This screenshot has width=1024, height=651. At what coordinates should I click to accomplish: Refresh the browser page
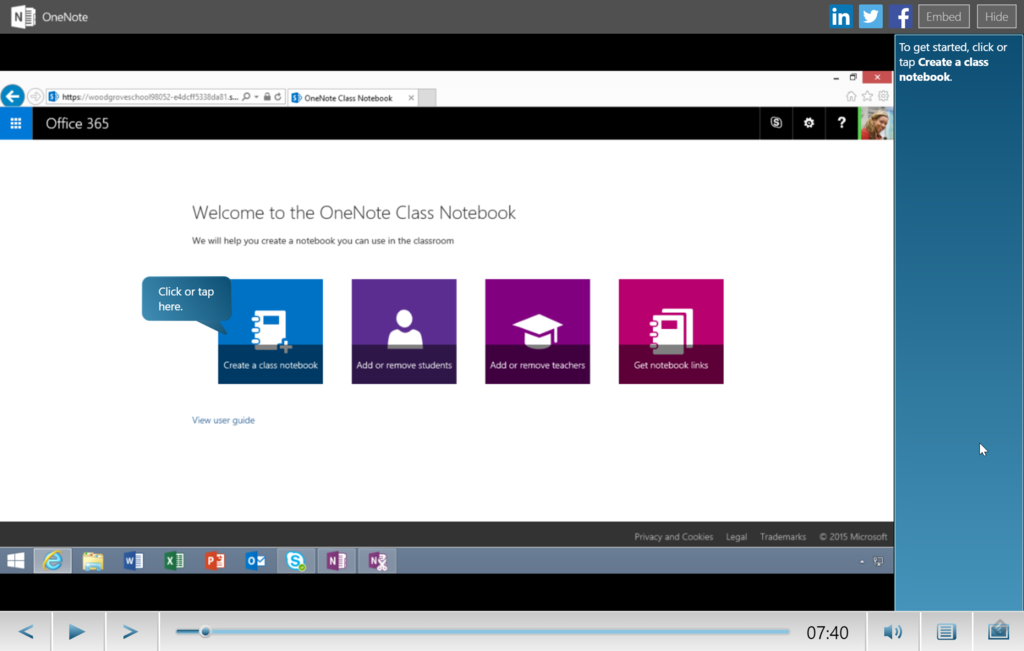tap(278, 97)
